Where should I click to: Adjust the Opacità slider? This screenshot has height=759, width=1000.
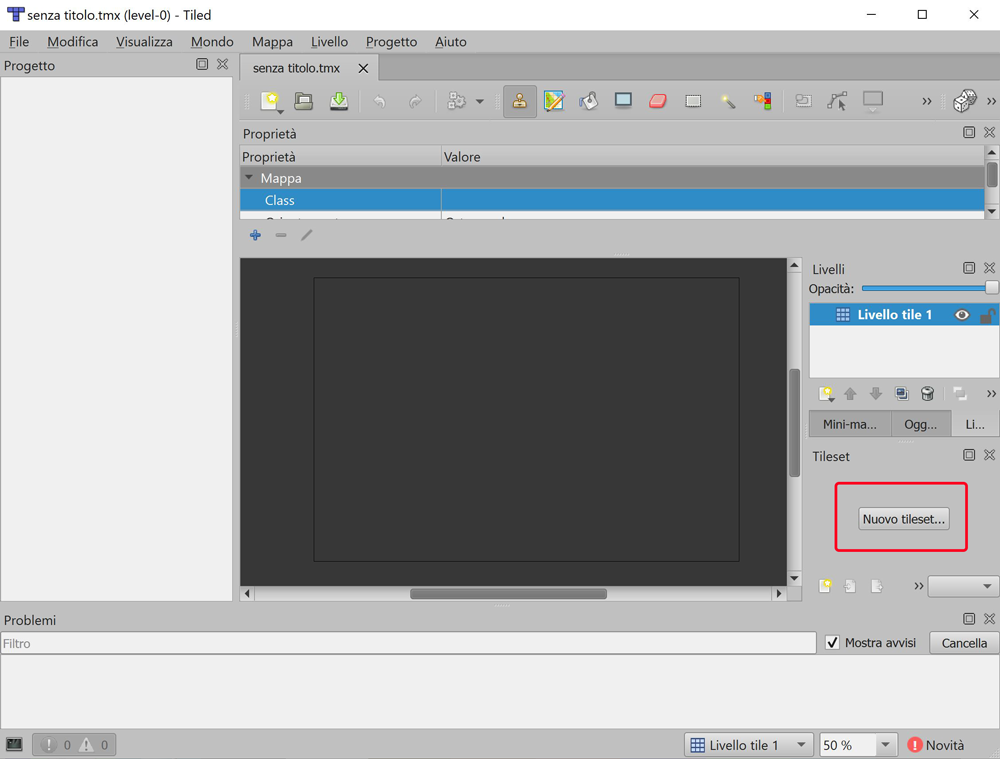(929, 288)
